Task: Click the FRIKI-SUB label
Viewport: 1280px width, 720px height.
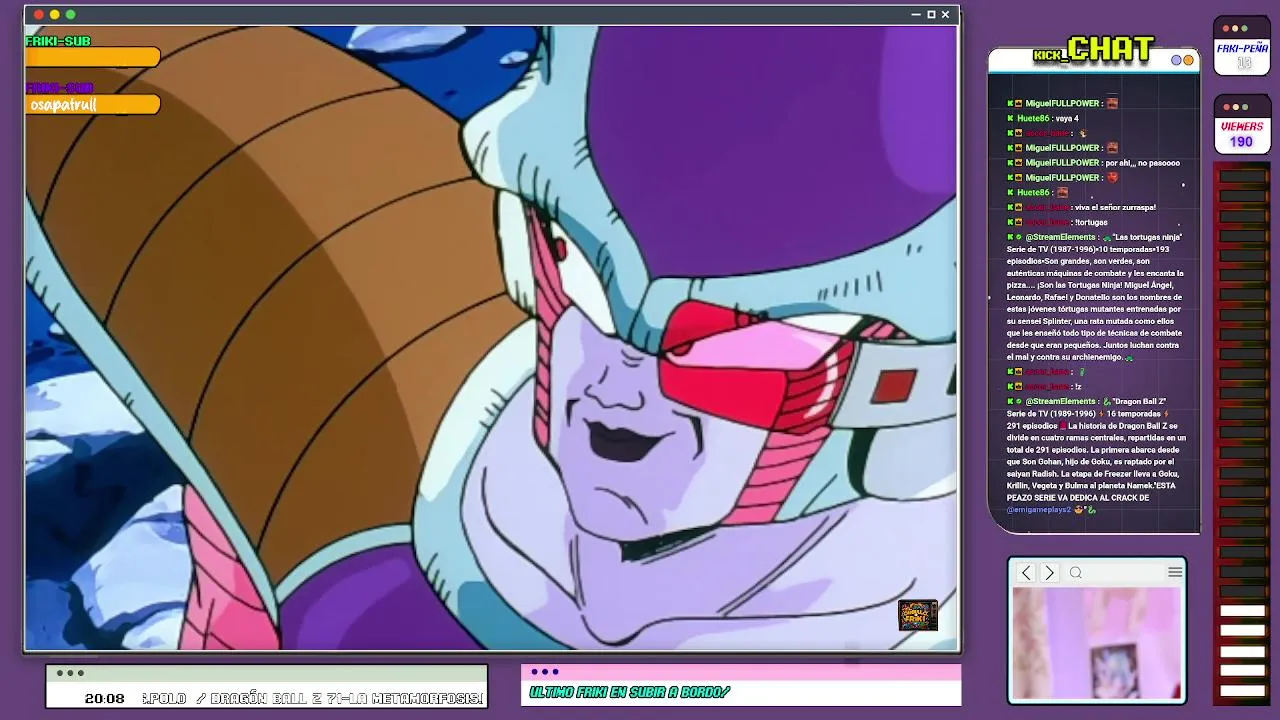Action: (x=58, y=41)
